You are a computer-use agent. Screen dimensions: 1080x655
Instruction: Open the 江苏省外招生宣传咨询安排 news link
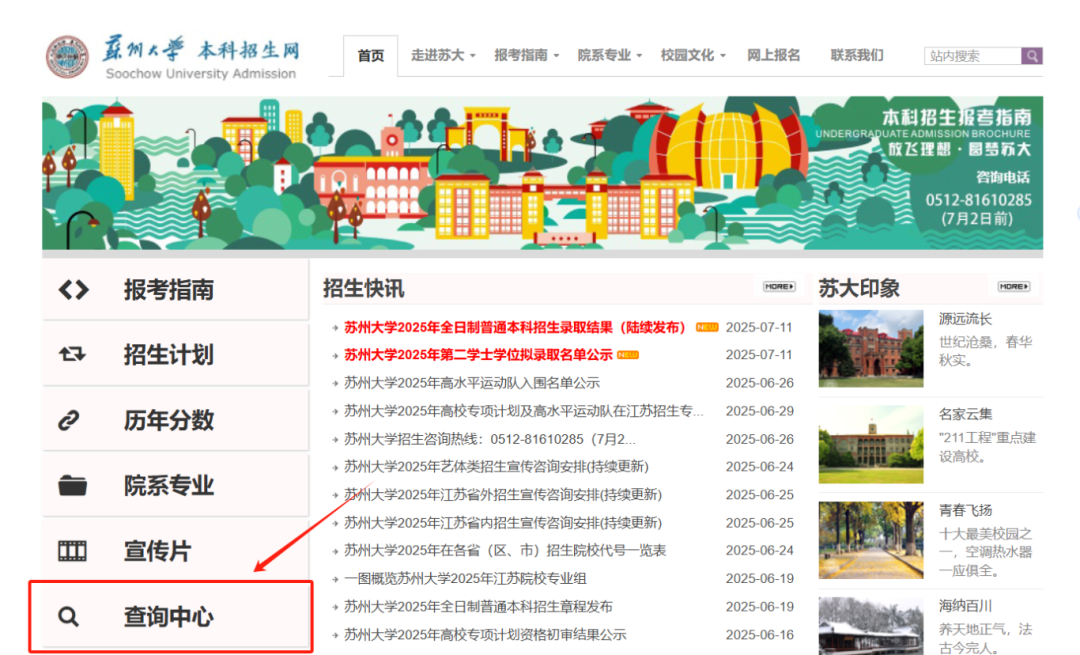[x=503, y=495]
